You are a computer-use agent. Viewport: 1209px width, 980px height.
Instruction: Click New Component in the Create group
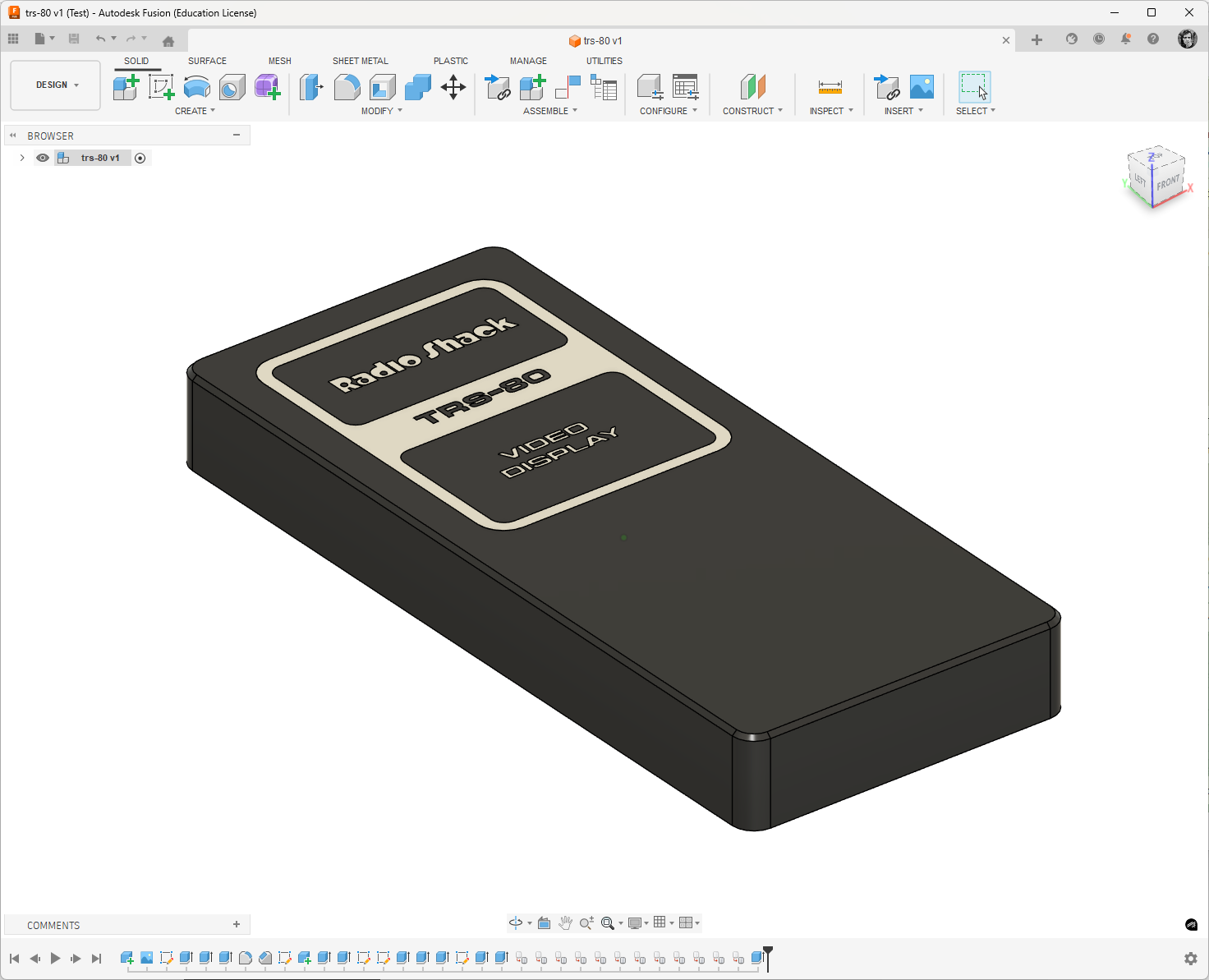(126, 87)
